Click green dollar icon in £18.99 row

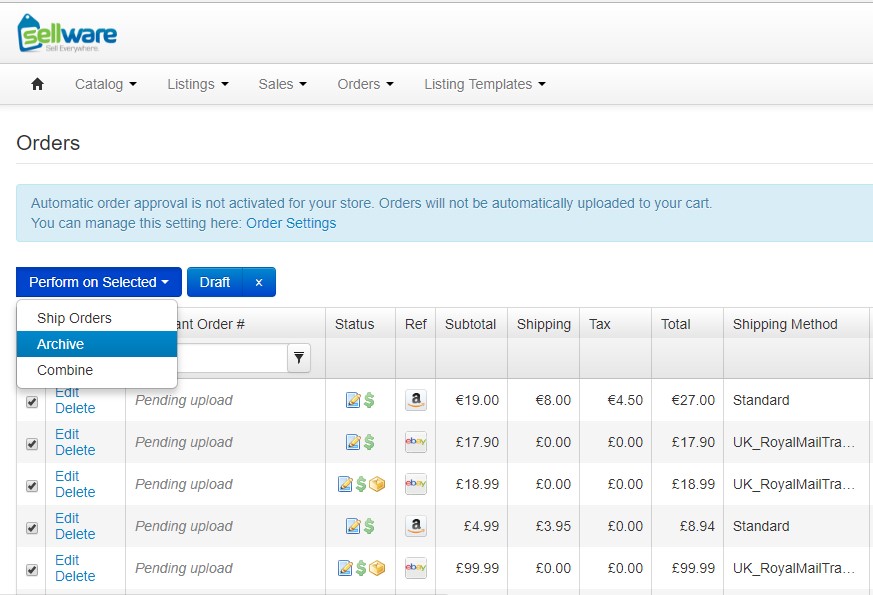361,484
